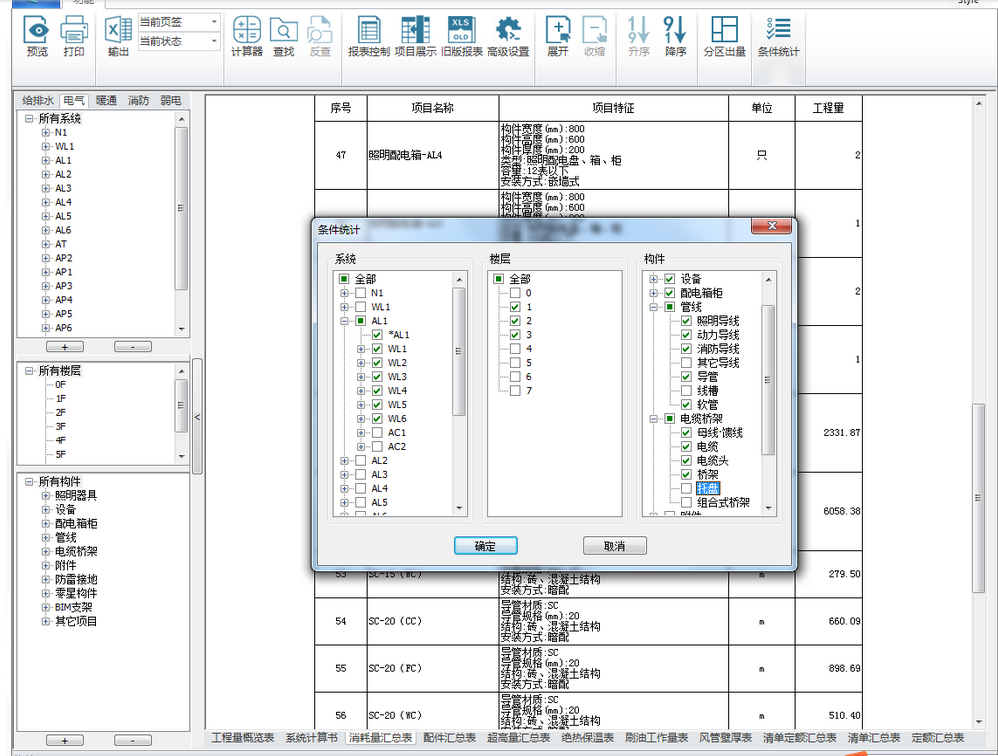Click minus button below system tree
Image resolution: width=998 pixels, height=756 pixels.
pos(132,347)
